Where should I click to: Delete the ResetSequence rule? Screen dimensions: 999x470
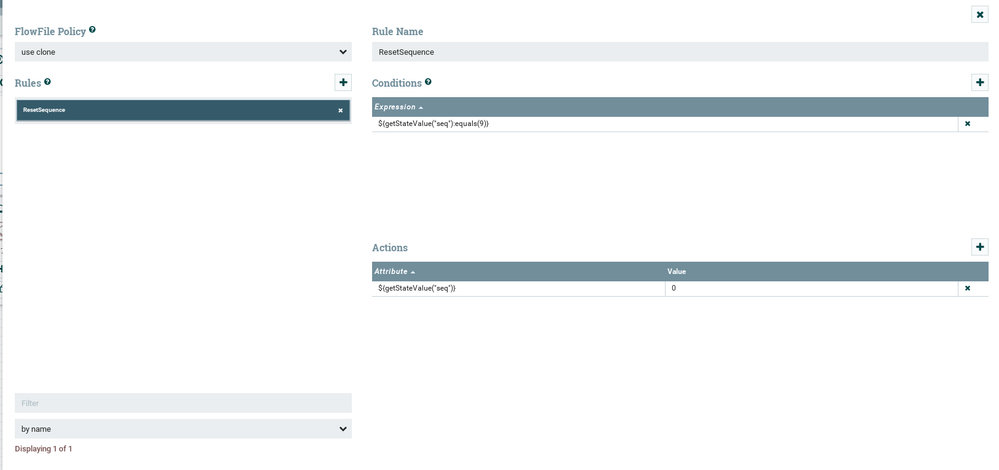click(x=340, y=110)
